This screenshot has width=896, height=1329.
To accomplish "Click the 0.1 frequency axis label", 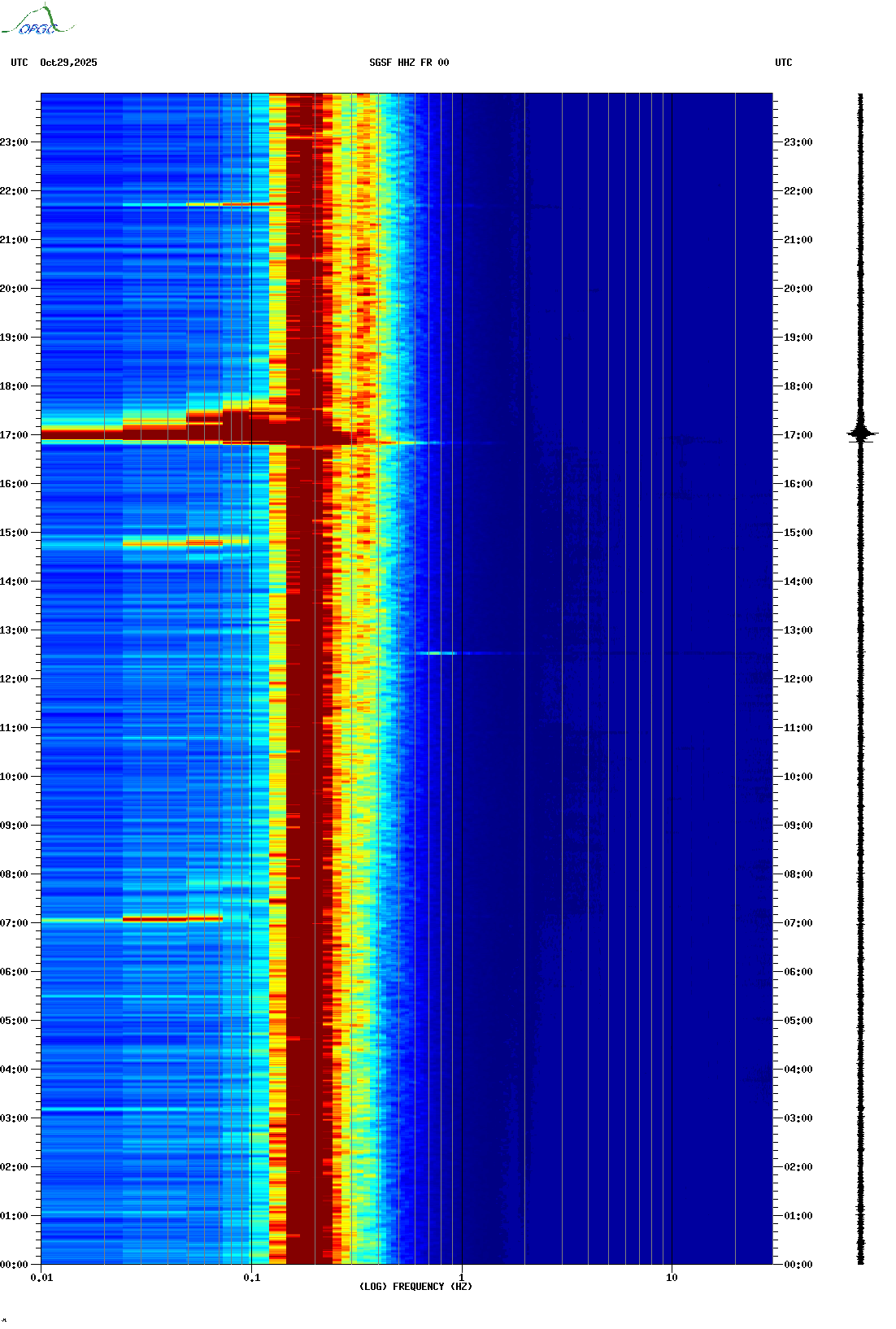I will click(252, 1278).
